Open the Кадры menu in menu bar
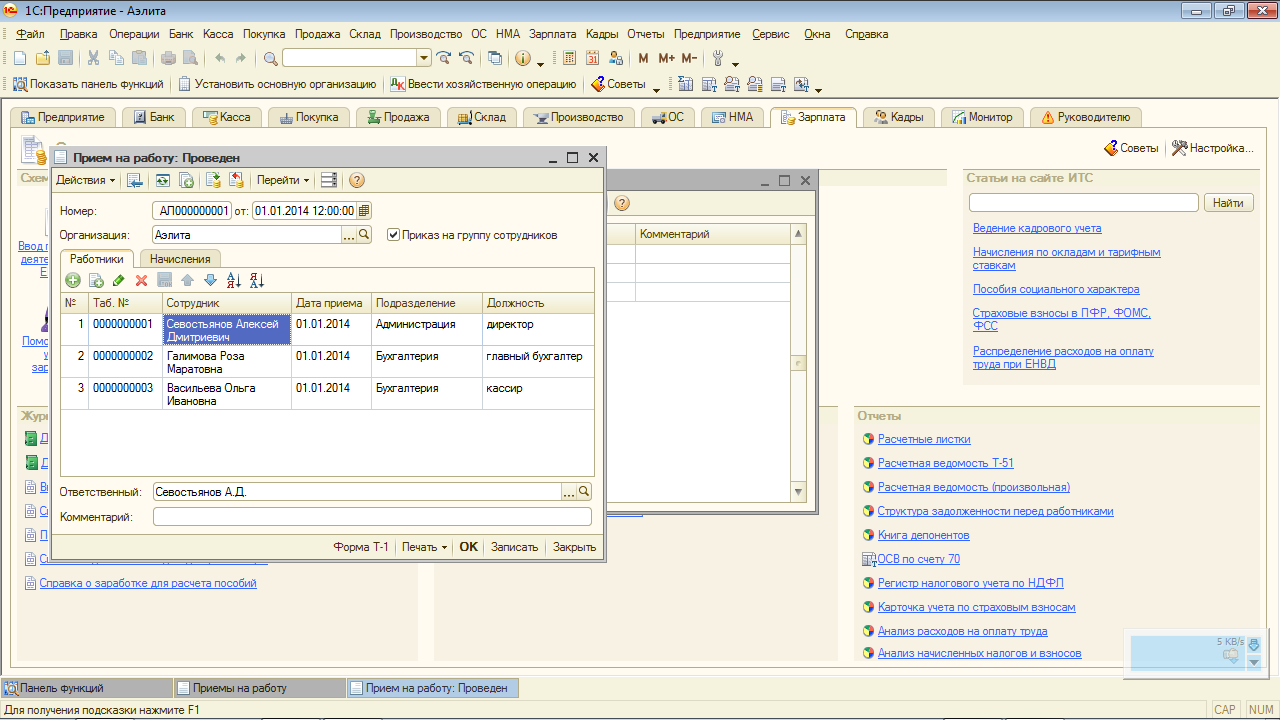 click(602, 34)
